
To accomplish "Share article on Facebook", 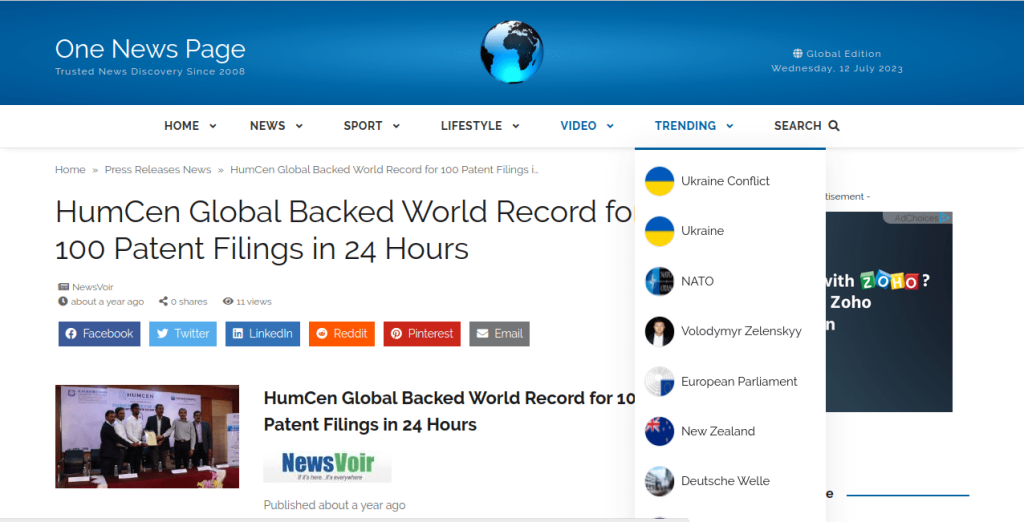I will pyautogui.click(x=99, y=334).
